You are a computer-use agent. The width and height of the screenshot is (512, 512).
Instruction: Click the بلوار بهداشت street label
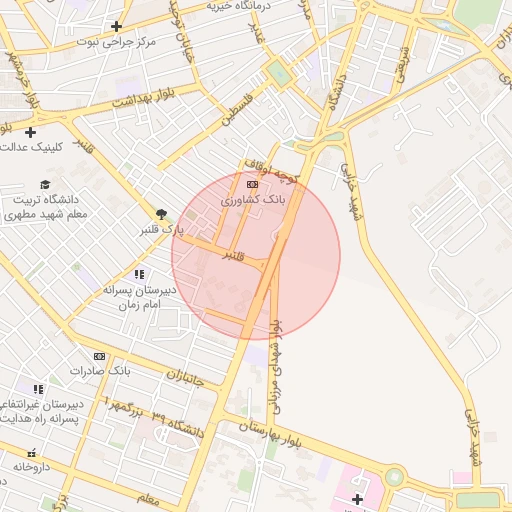click(x=143, y=98)
